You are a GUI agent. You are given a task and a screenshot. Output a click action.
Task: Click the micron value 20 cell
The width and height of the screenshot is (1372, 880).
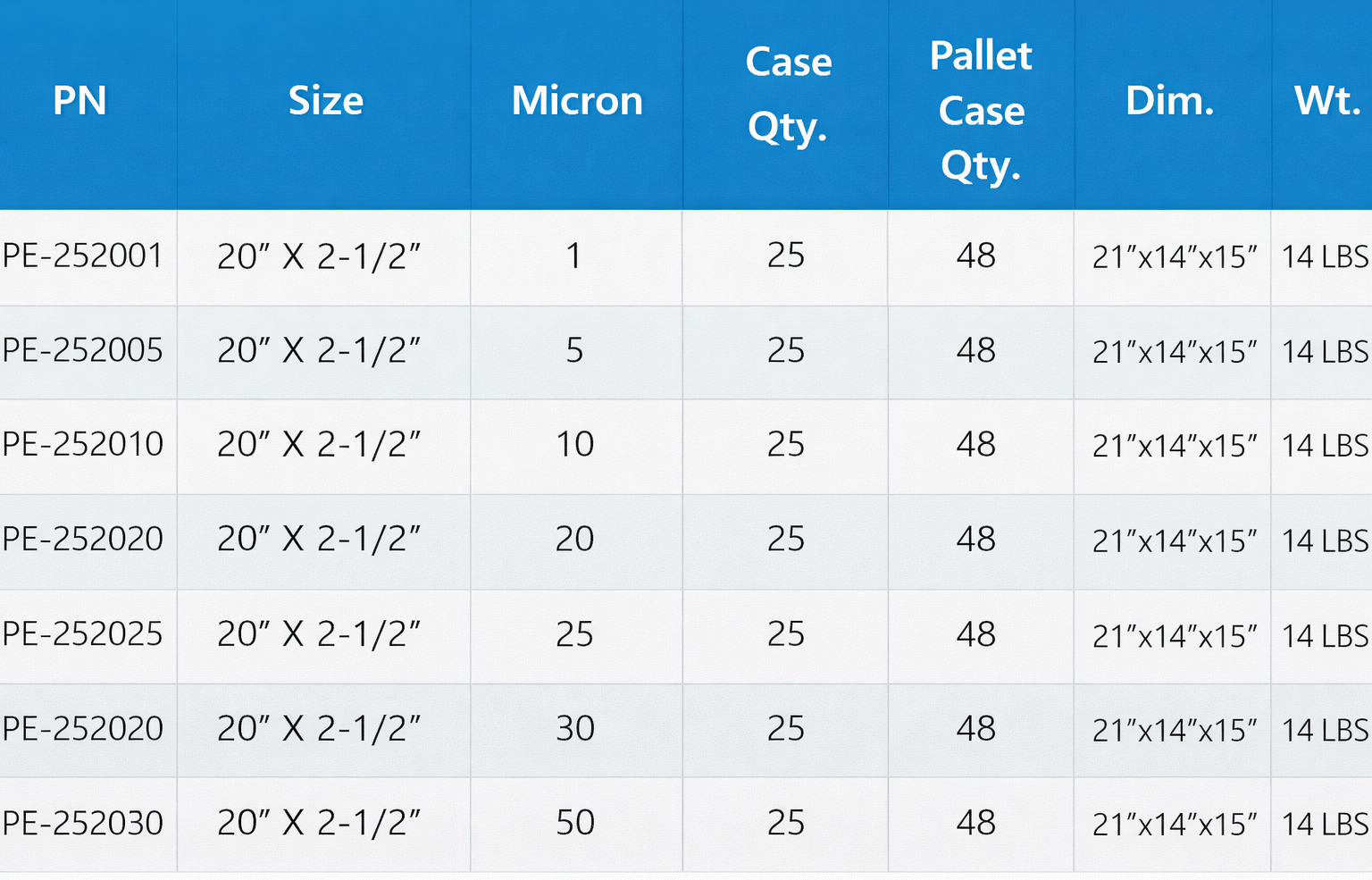(x=574, y=540)
